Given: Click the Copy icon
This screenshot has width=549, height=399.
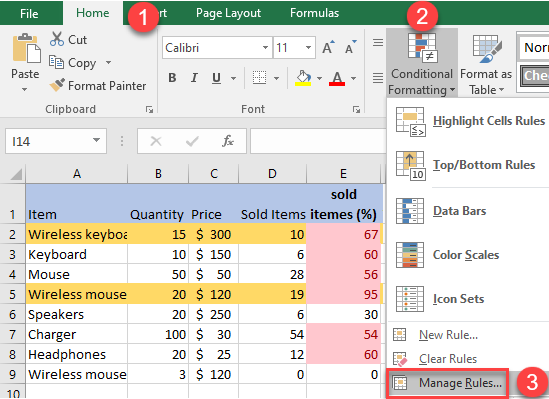Looking at the screenshot, I should (x=56, y=62).
